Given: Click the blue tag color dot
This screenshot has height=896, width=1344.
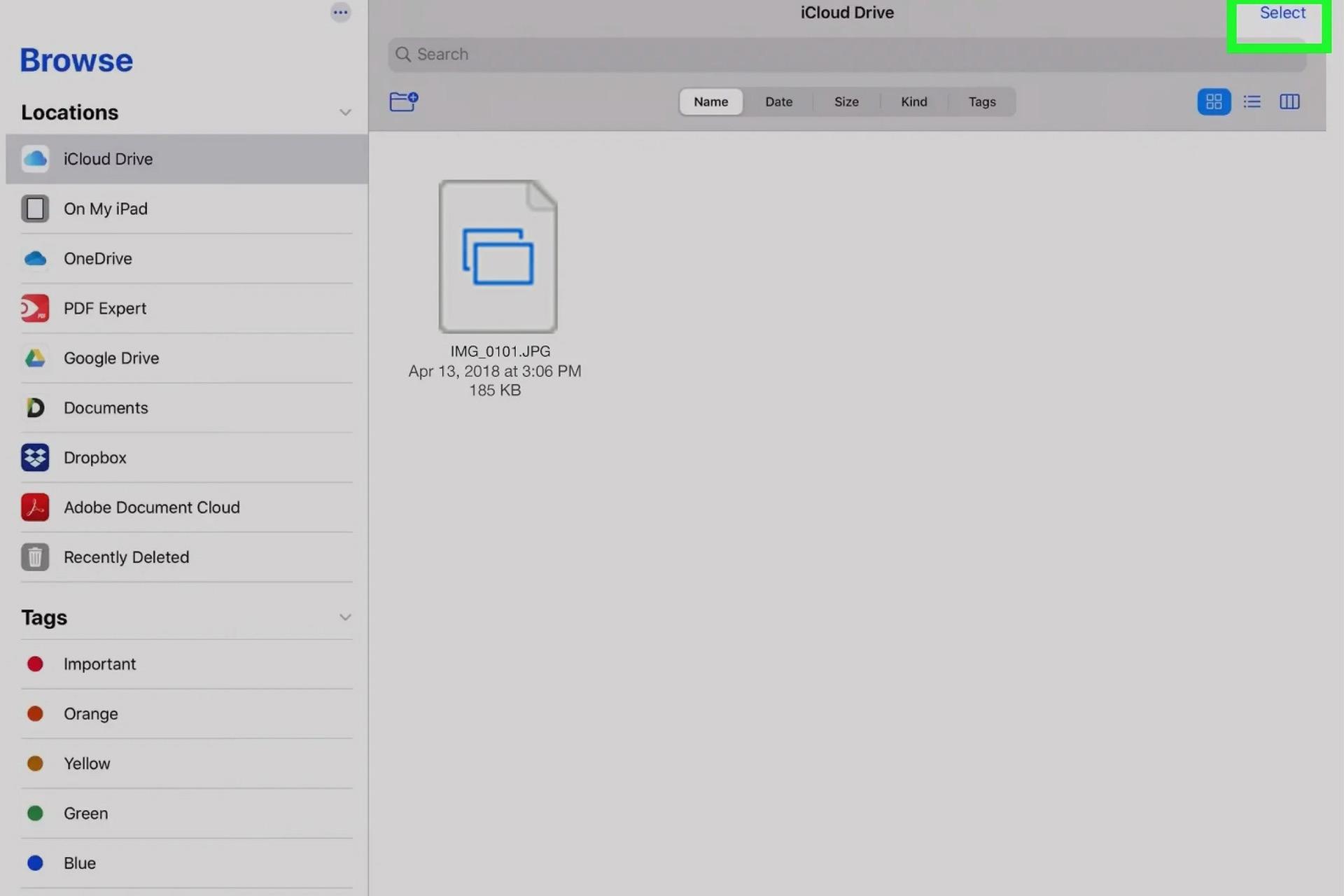Looking at the screenshot, I should 35,863.
